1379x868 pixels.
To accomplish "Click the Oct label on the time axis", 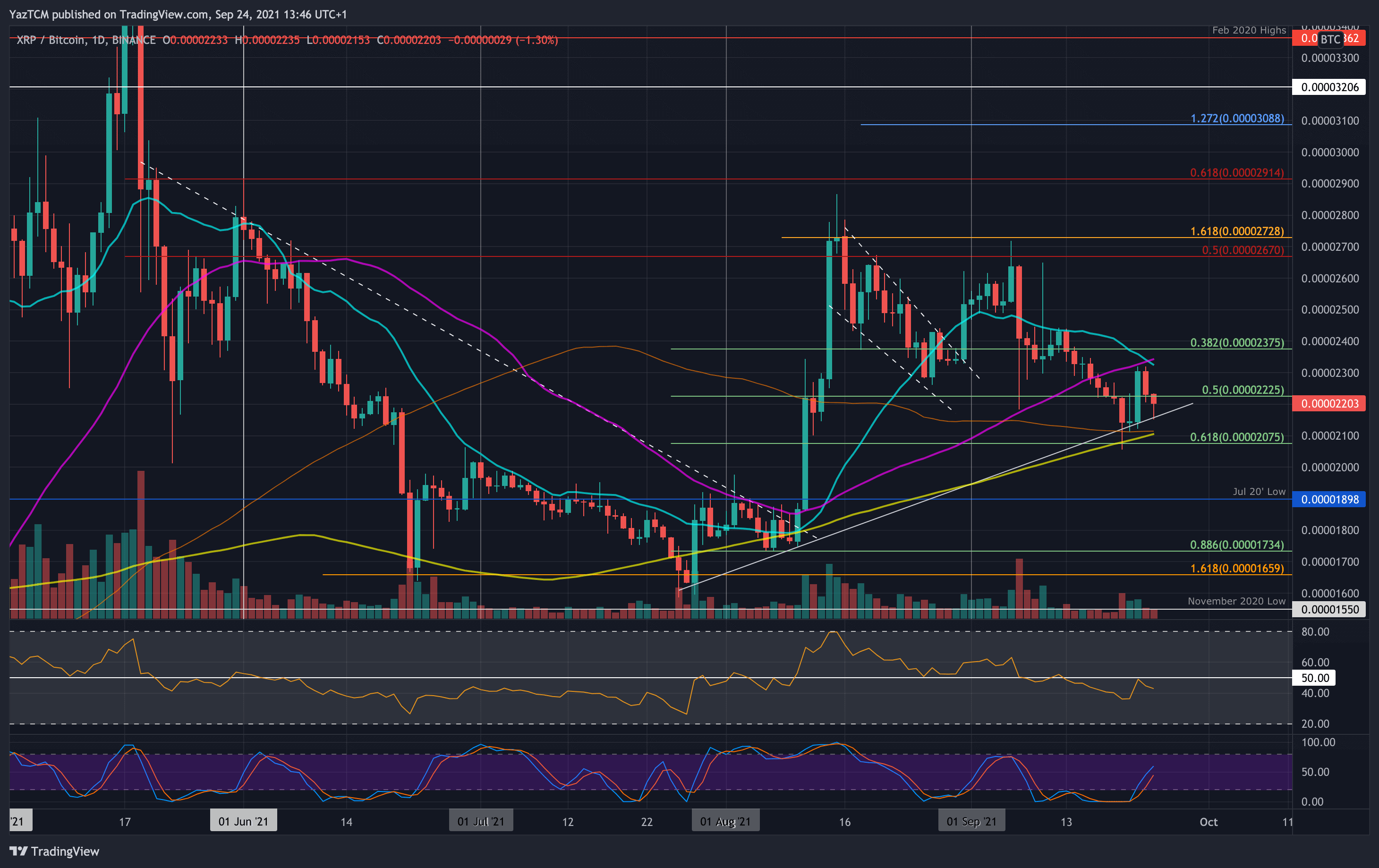I will tap(1209, 821).
